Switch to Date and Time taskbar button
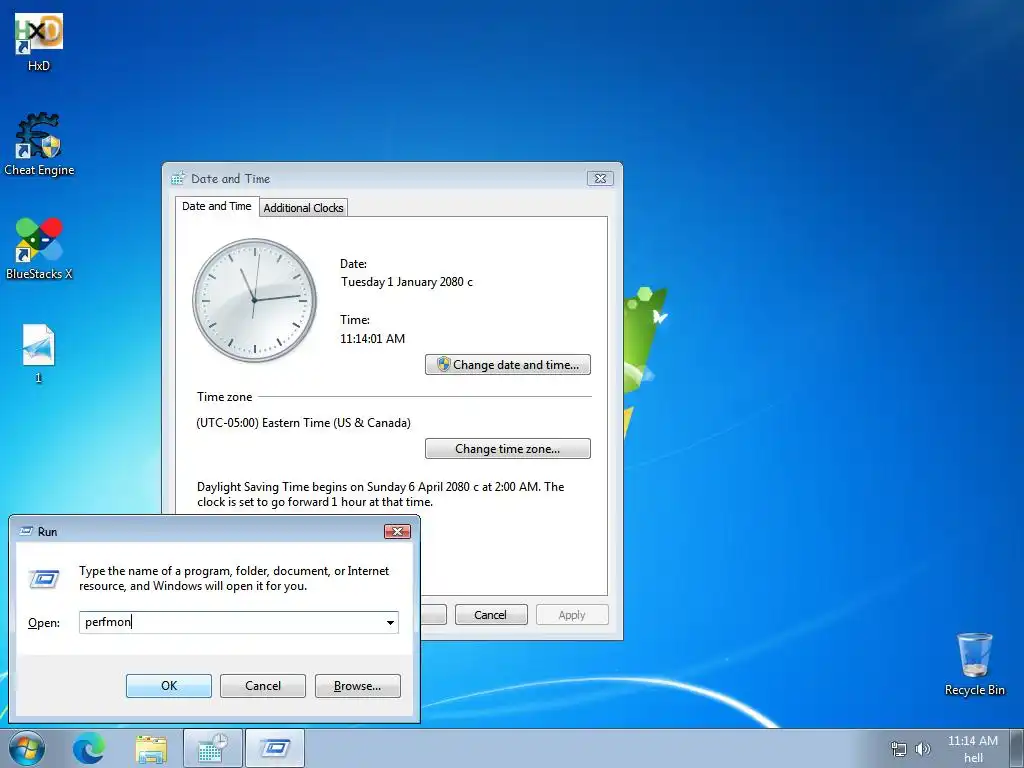1024x768 pixels. click(213, 748)
